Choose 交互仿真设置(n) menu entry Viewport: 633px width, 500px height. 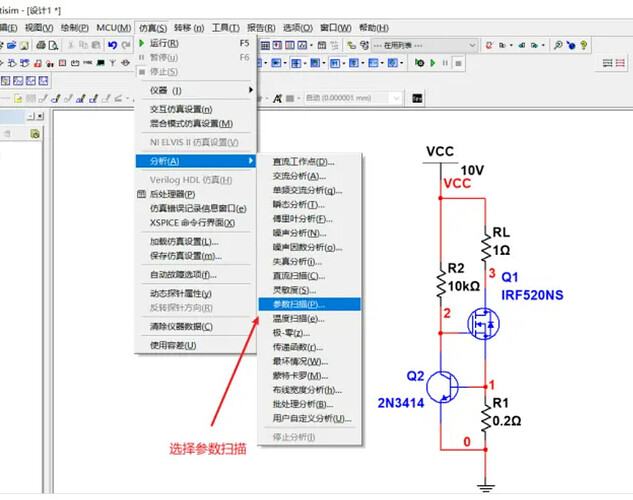[195, 109]
